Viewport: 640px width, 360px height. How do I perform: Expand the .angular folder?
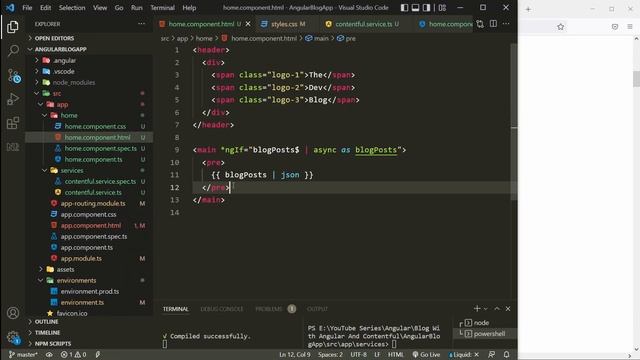click(64, 60)
